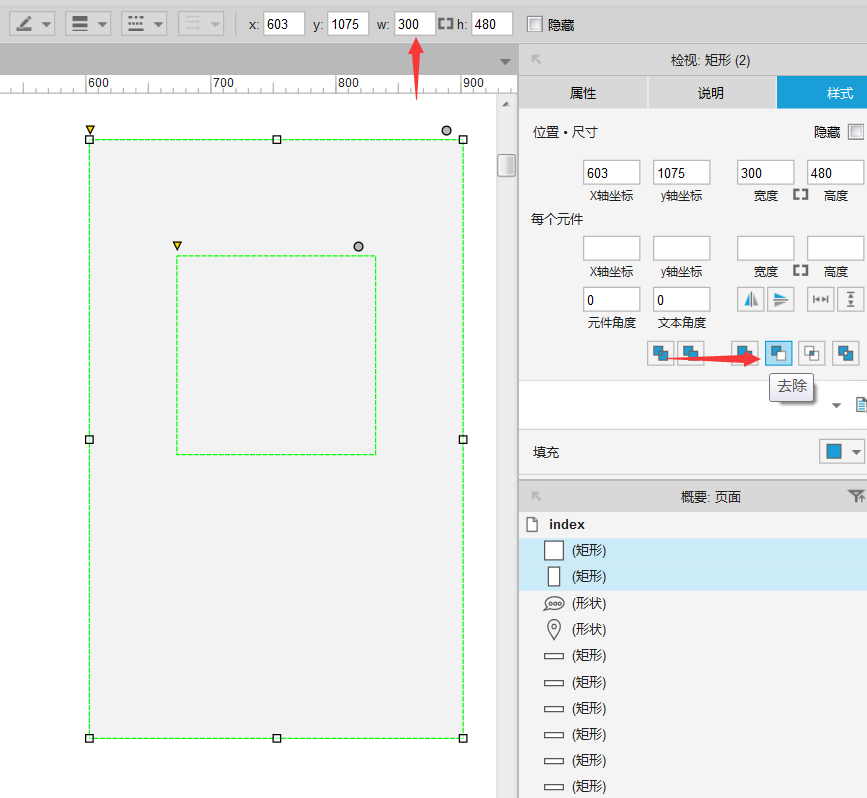This screenshot has height=798, width=867.
Task: Open the widget style selector dropdown
Action: click(837, 405)
